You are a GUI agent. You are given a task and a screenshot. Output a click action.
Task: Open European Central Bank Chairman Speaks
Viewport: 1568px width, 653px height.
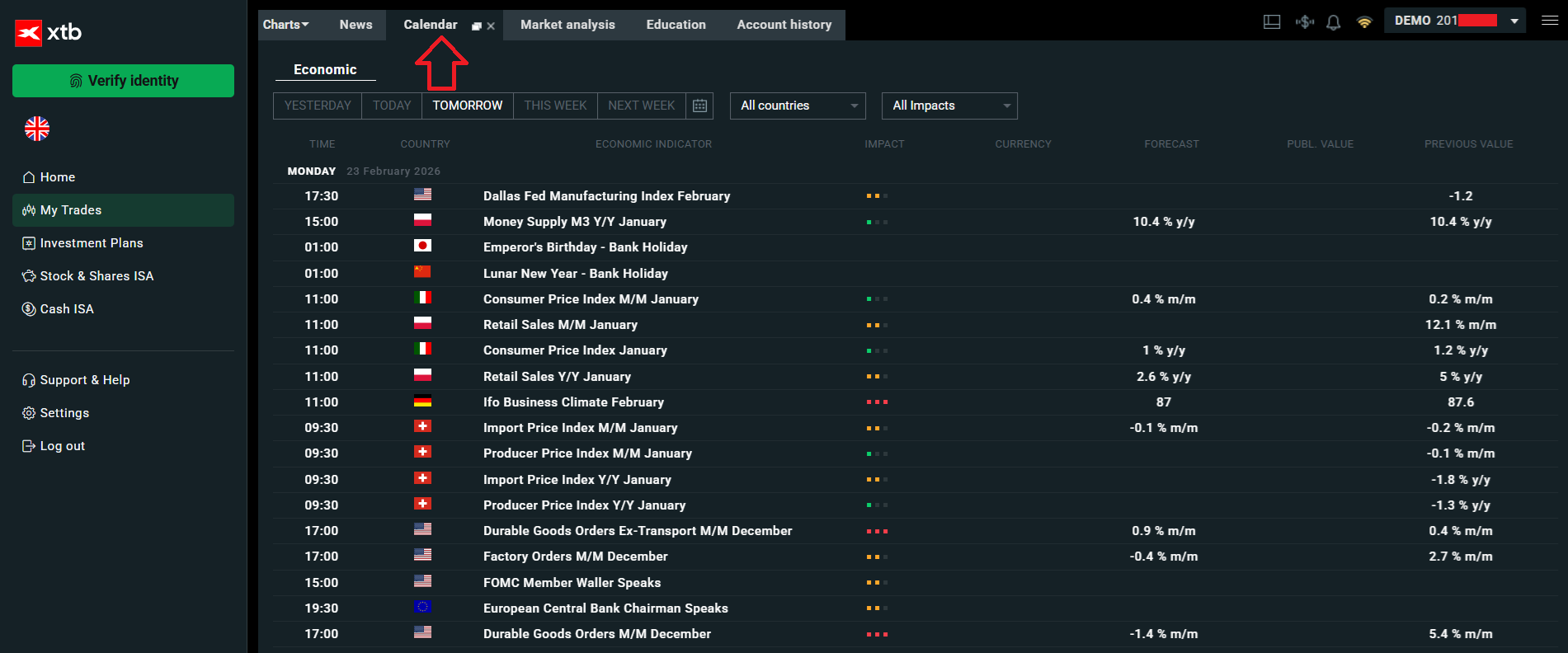tap(916, 608)
